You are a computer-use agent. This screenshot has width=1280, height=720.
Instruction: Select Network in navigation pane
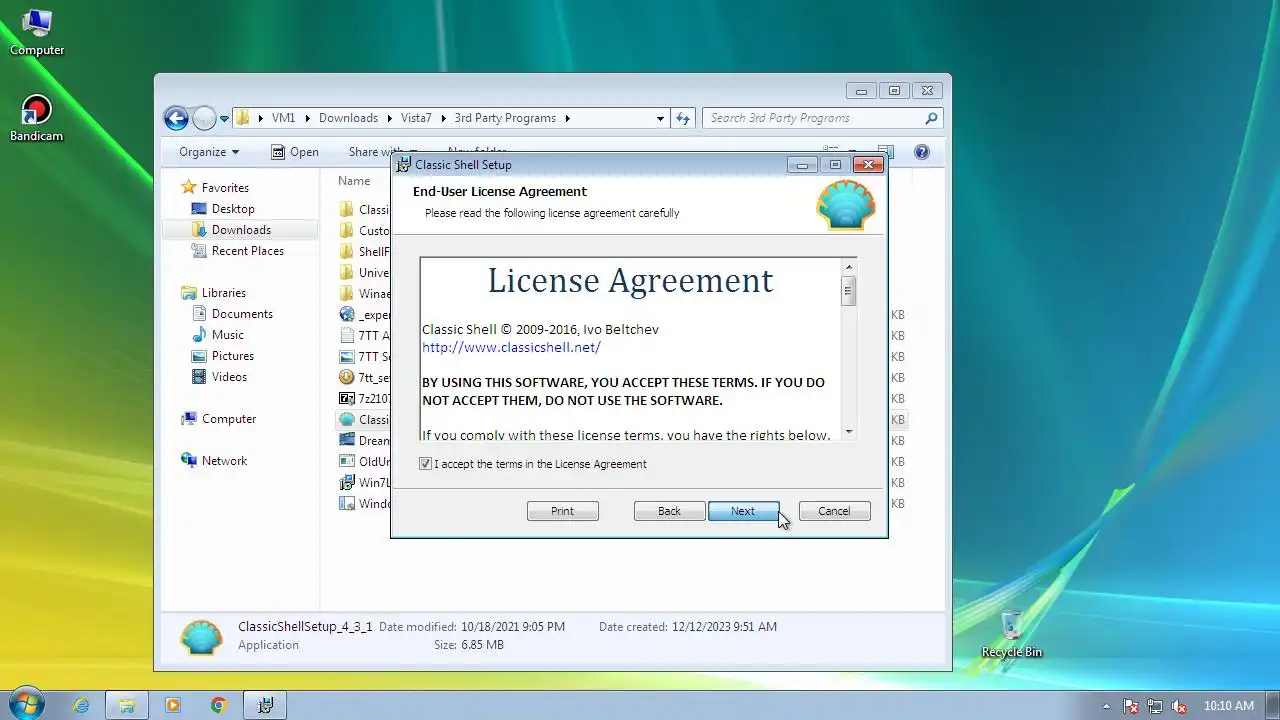224,461
